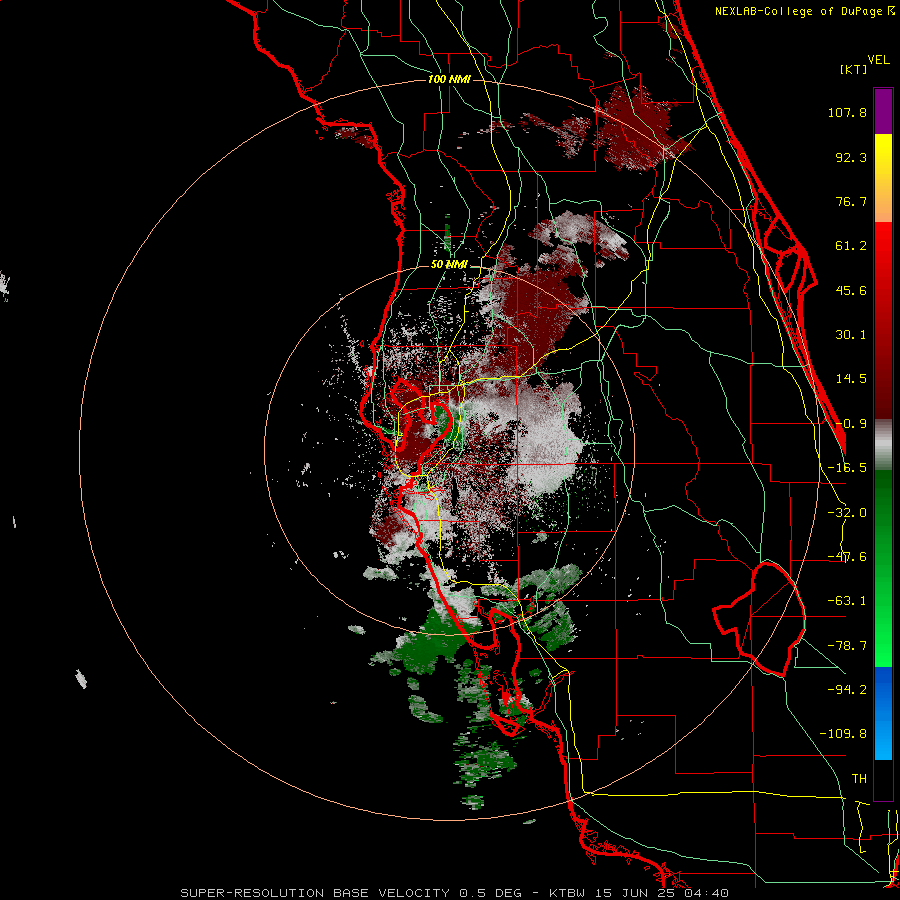The width and height of the screenshot is (900, 900).
Task: Select the -0.9 scale value
Action: coord(851,424)
